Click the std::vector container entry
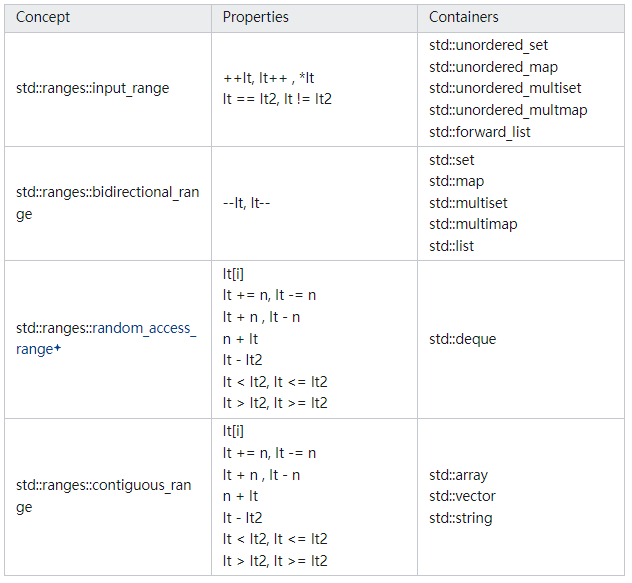The image size is (632, 583). (x=462, y=496)
